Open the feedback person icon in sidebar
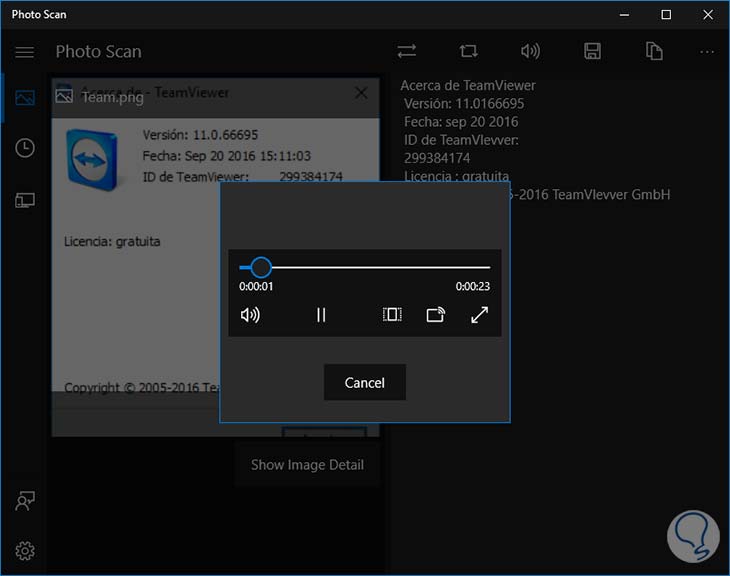 pos(25,501)
